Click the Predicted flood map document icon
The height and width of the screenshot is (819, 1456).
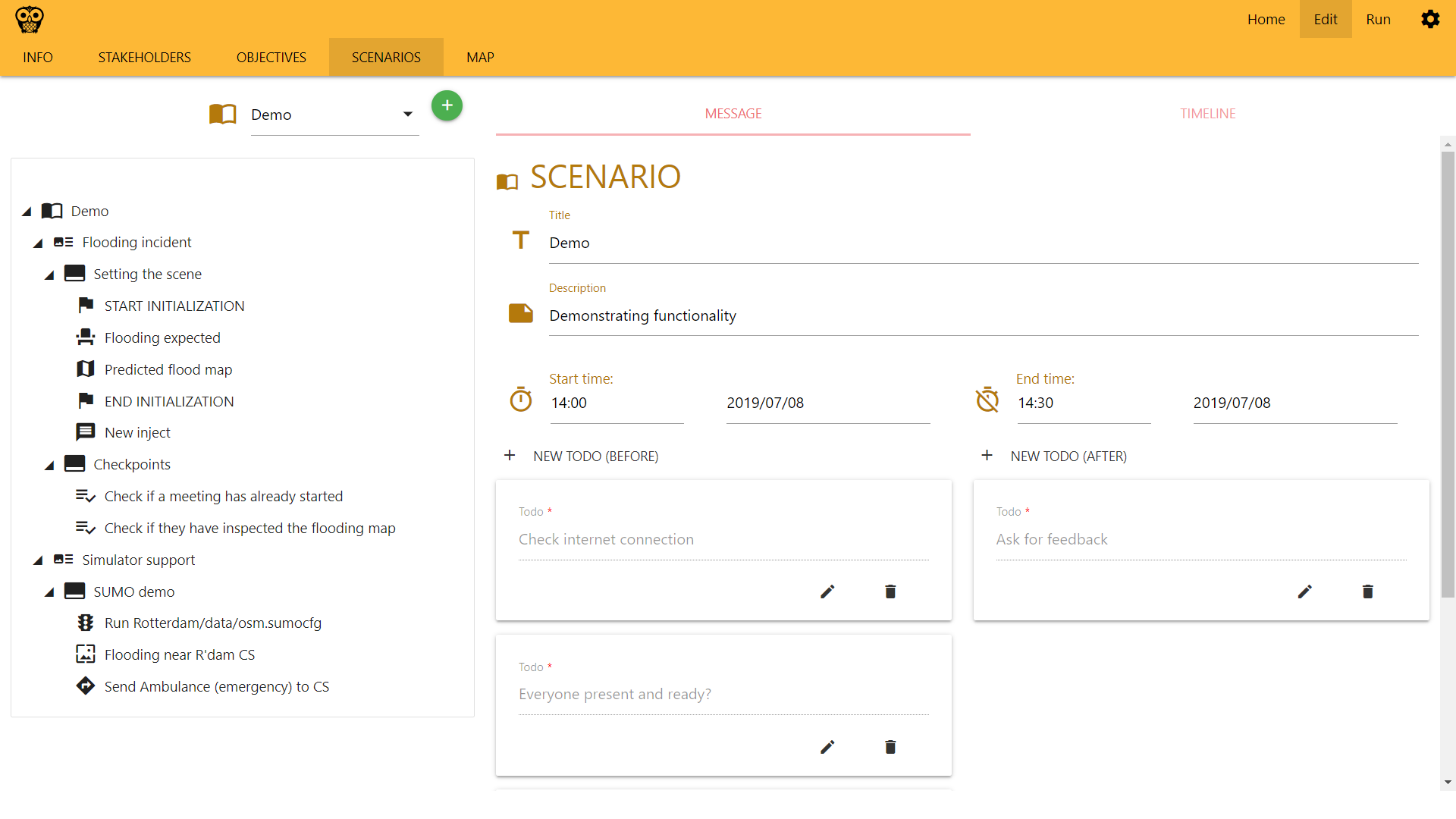click(x=87, y=369)
